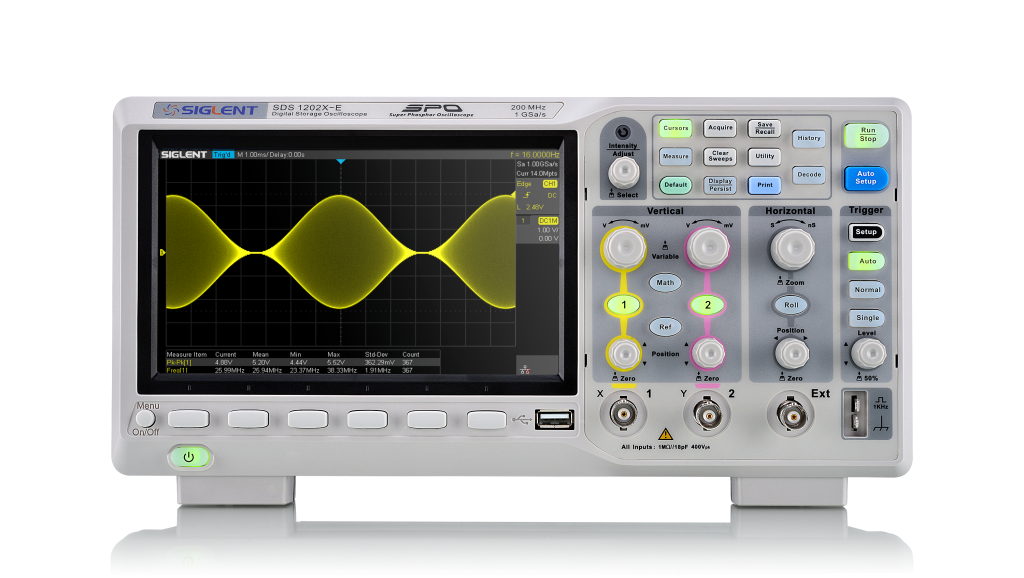Toggle channel 1 with the yellow 1 button
This screenshot has width=1024, height=578.
[x=624, y=304]
